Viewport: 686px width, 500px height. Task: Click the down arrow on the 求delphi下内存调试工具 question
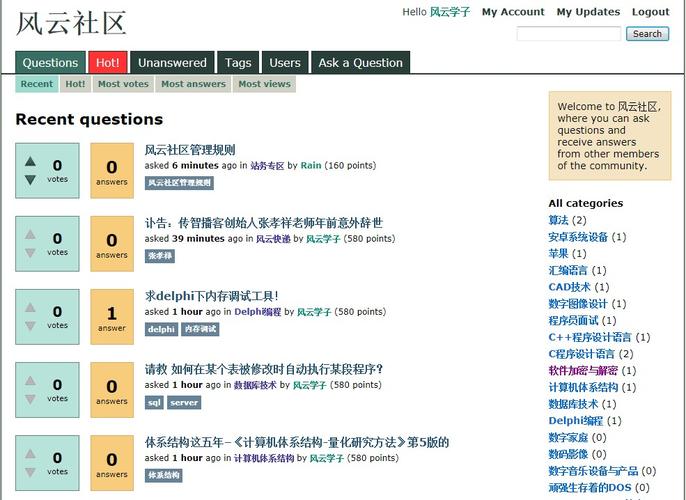tap(30, 326)
